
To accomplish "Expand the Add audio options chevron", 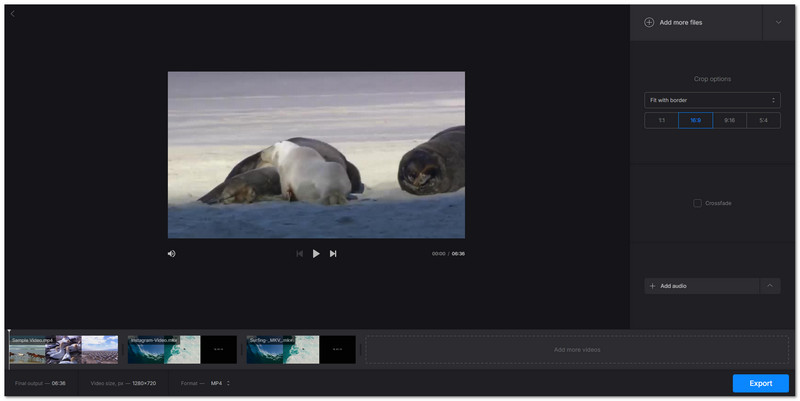I will point(769,286).
